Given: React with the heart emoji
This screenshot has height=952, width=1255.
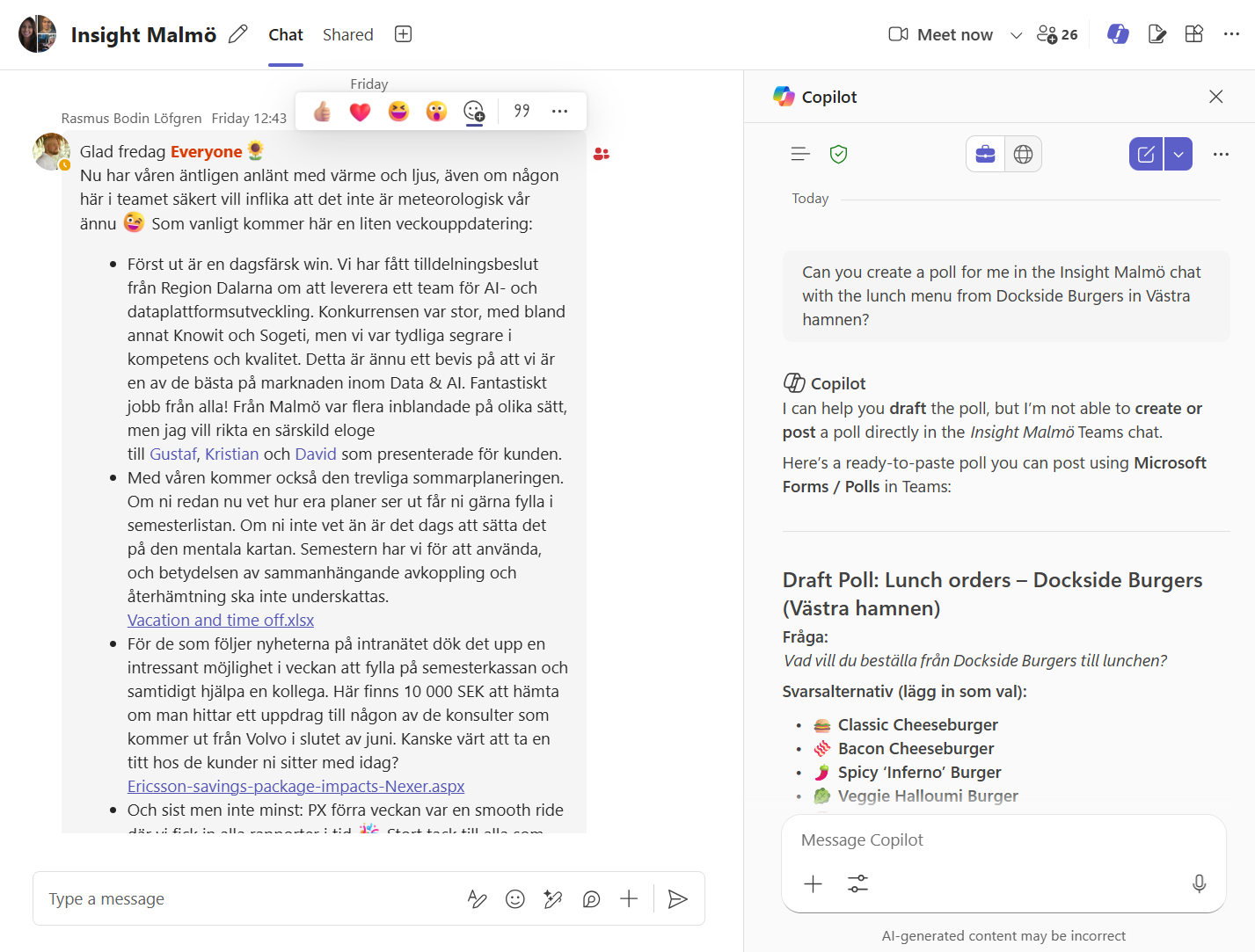Looking at the screenshot, I should (360, 112).
